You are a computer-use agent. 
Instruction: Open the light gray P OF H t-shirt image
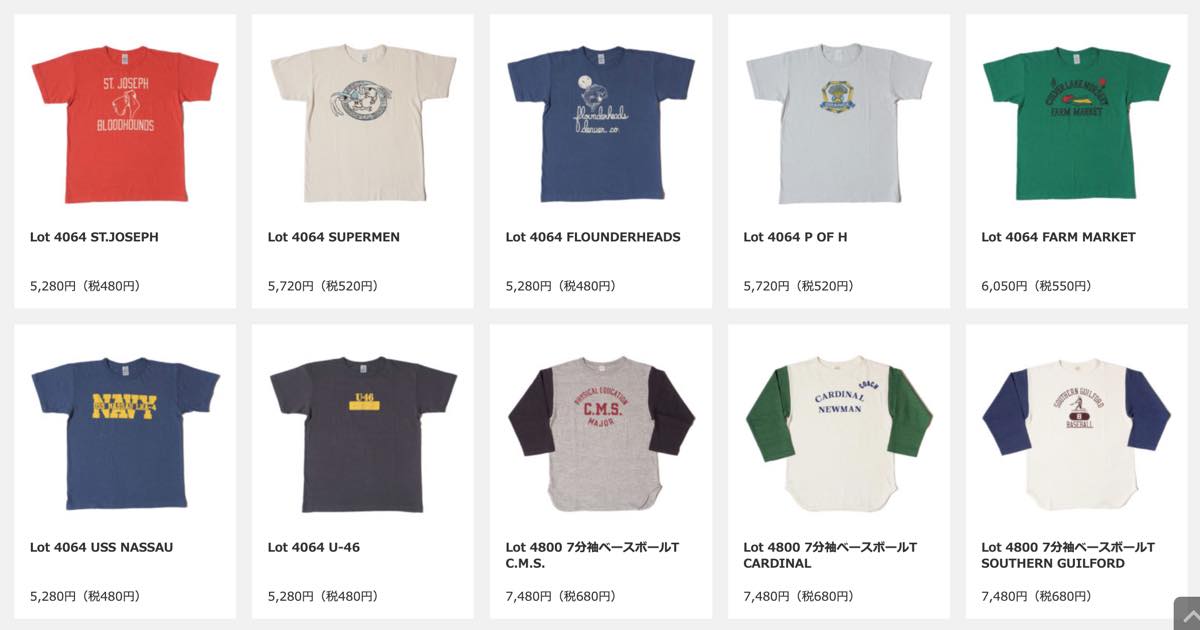pyautogui.click(x=839, y=124)
